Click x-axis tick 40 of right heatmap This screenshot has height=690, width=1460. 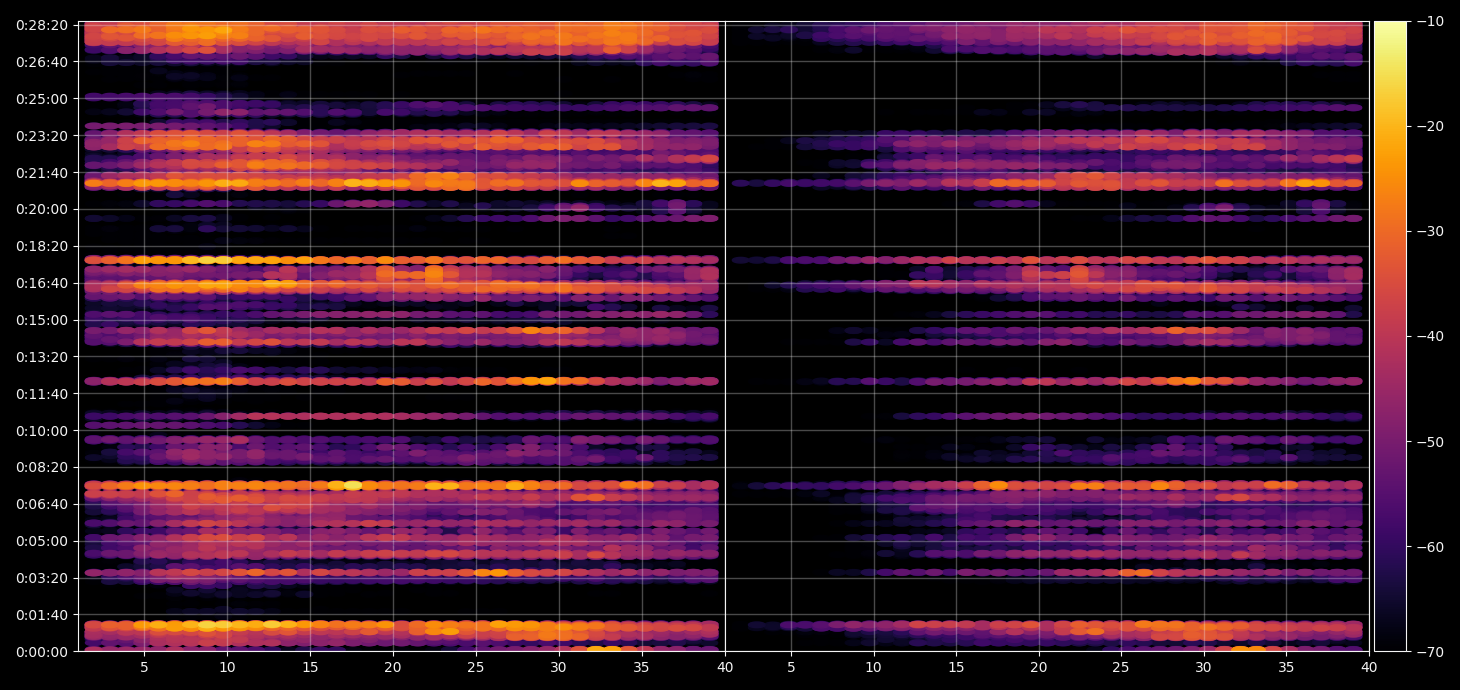tap(1369, 667)
